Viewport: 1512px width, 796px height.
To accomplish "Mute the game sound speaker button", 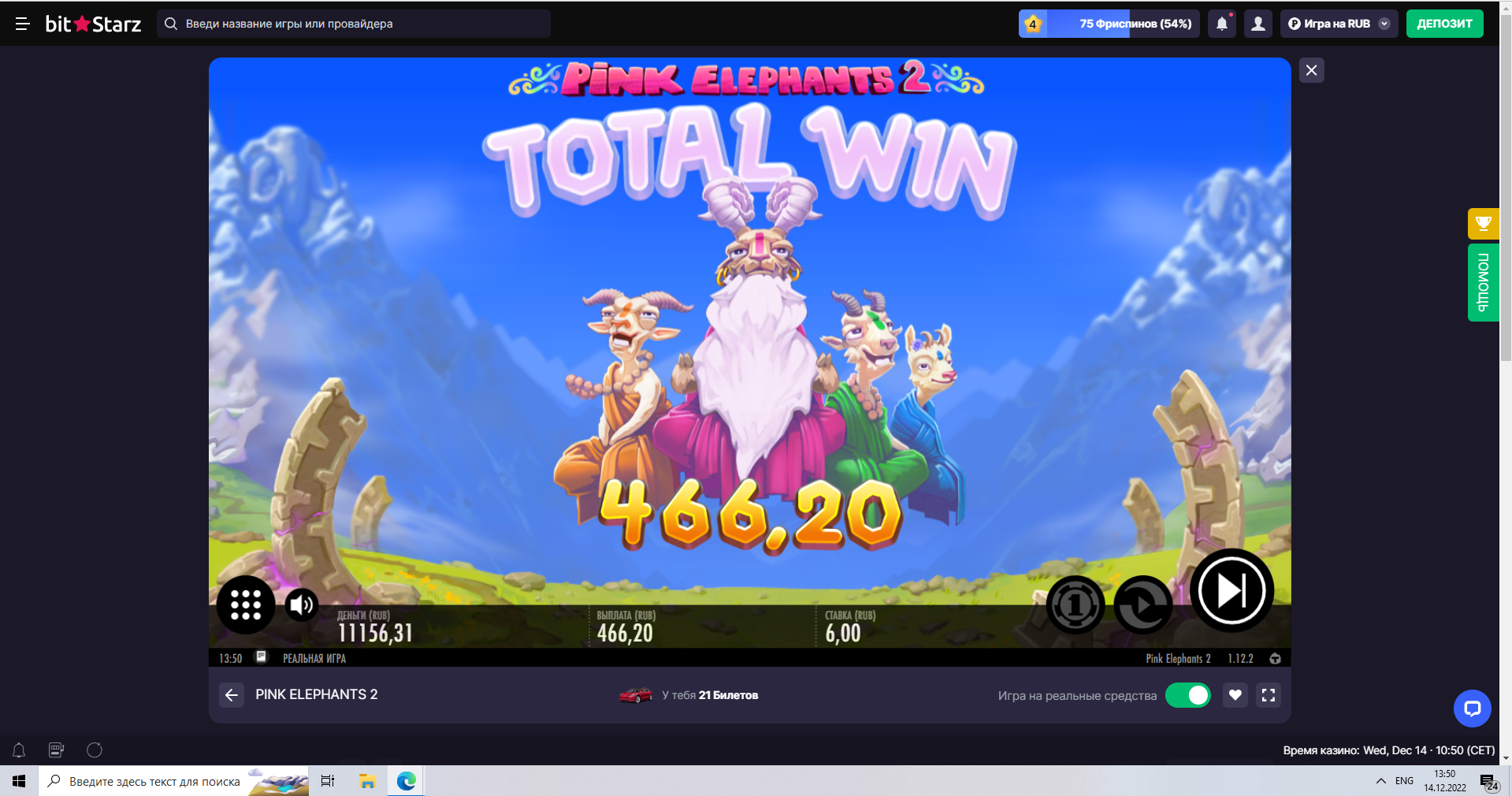I will pyautogui.click(x=301, y=604).
